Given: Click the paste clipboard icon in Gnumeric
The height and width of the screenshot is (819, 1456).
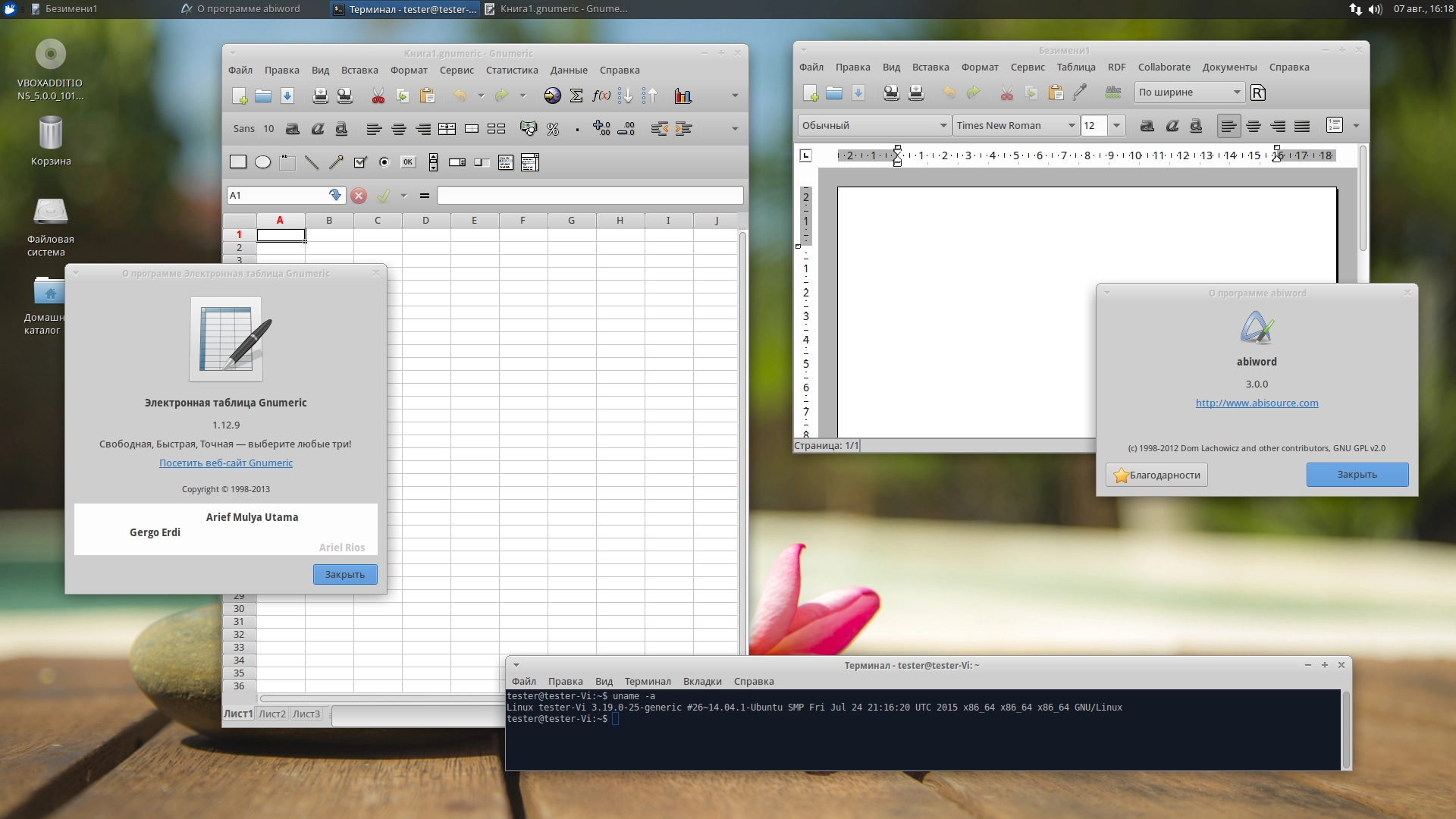Looking at the screenshot, I should [x=427, y=96].
